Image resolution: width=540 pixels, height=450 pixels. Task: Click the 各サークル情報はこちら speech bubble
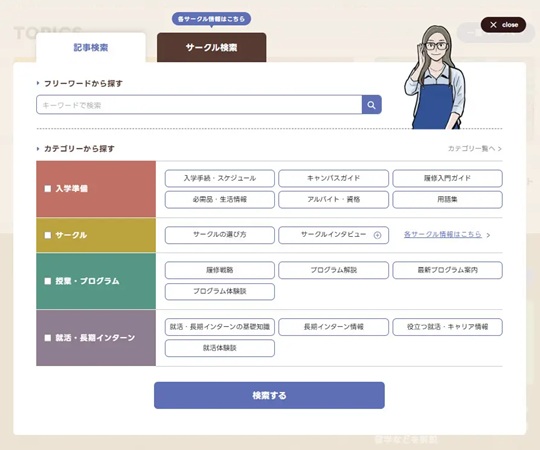point(211,19)
